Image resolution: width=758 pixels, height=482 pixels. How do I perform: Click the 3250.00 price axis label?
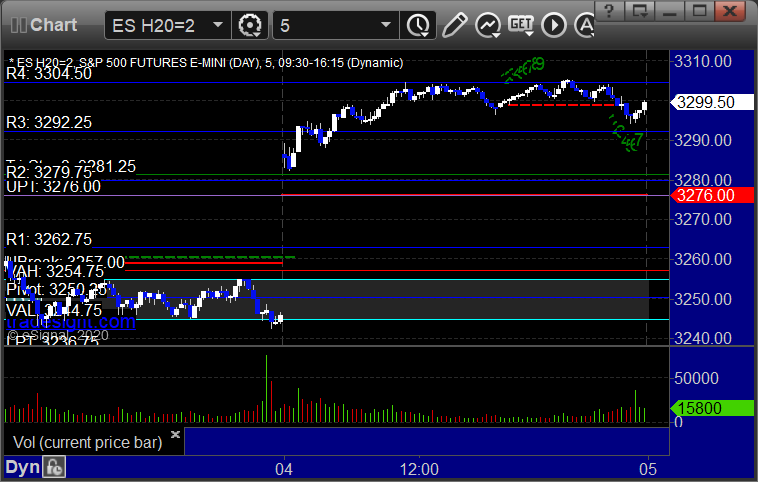[703, 299]
